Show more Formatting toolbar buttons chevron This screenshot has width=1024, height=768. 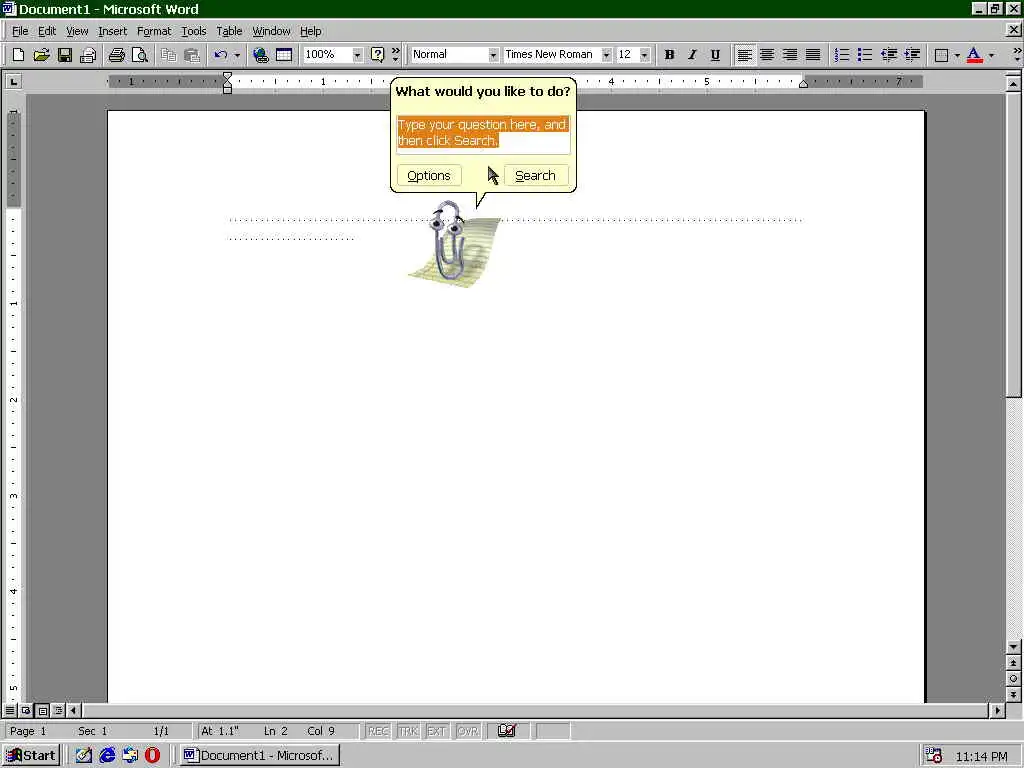click(x=1016, y=55)
